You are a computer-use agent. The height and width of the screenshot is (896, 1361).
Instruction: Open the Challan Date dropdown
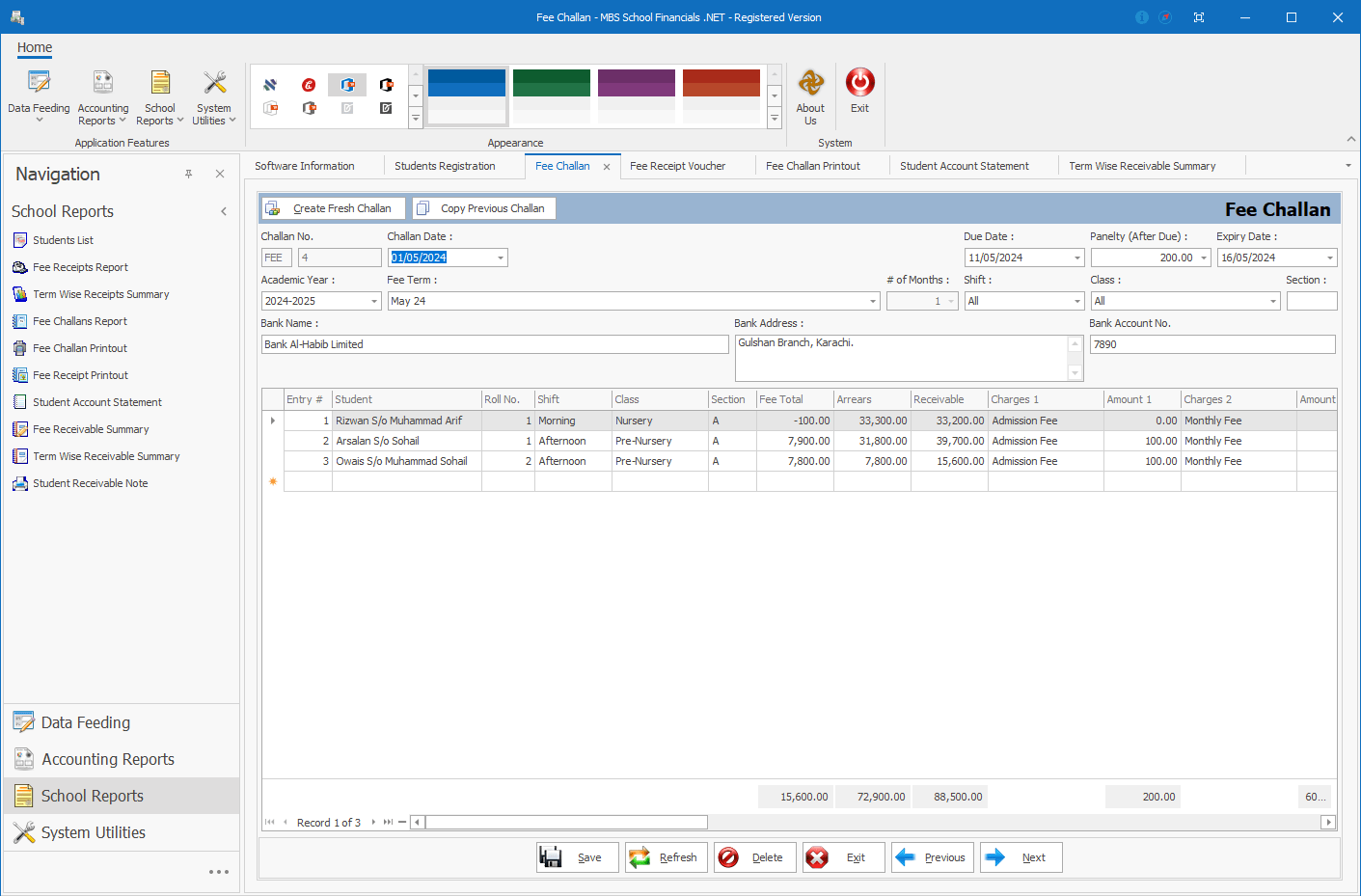[501, 258]
